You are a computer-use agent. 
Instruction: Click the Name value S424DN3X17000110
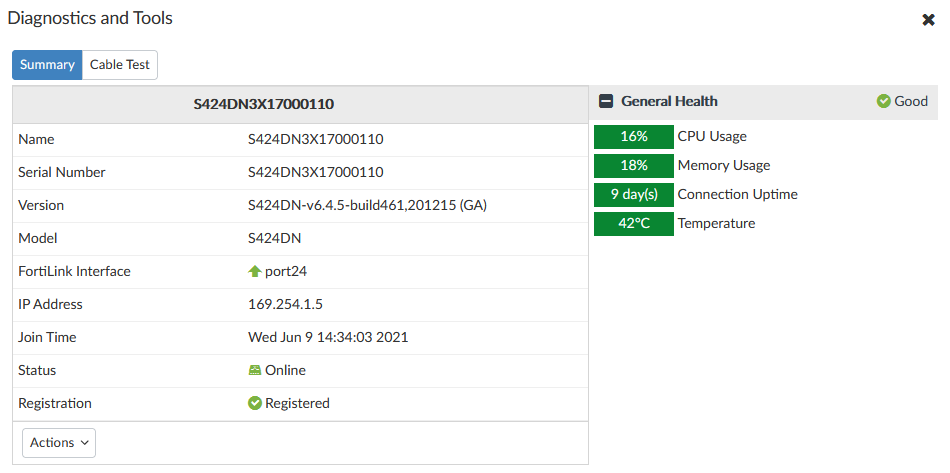[x=316, y=139]
